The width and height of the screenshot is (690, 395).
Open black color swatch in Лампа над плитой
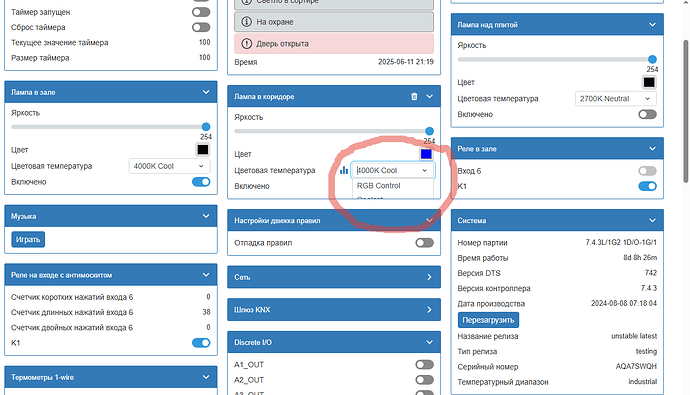click(649, 82)
